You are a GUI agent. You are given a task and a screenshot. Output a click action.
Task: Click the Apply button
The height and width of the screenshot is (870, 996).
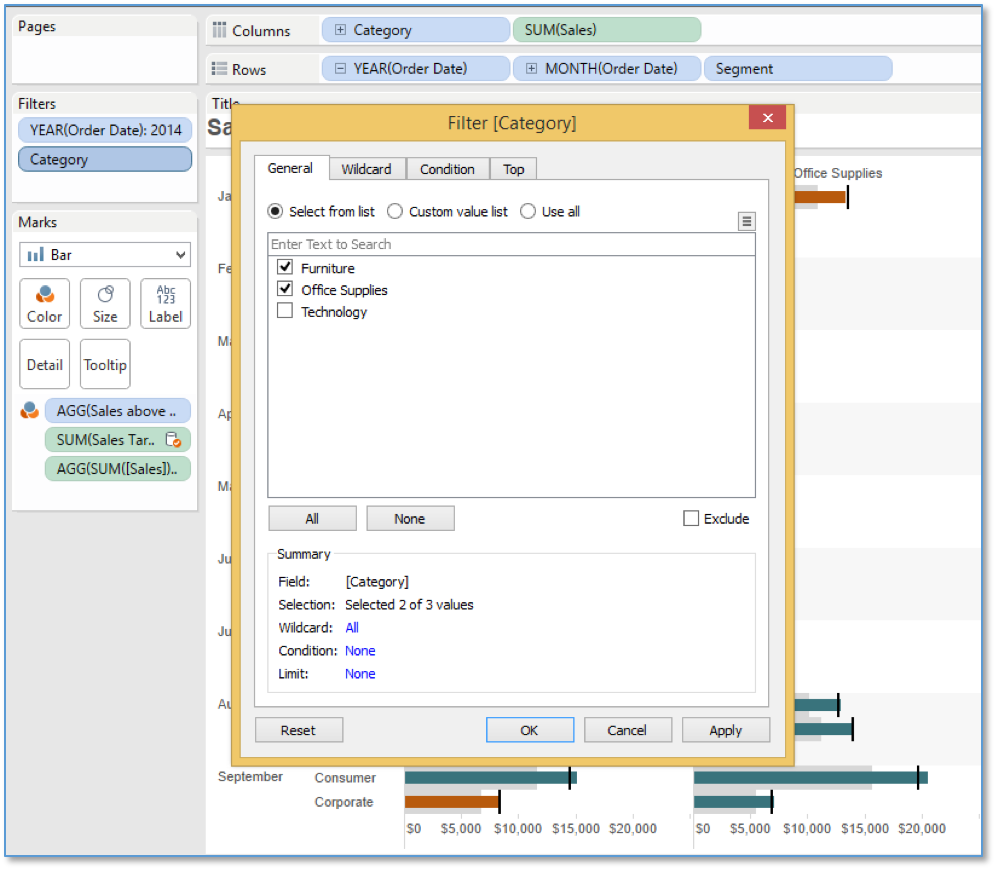click(725, 730)
